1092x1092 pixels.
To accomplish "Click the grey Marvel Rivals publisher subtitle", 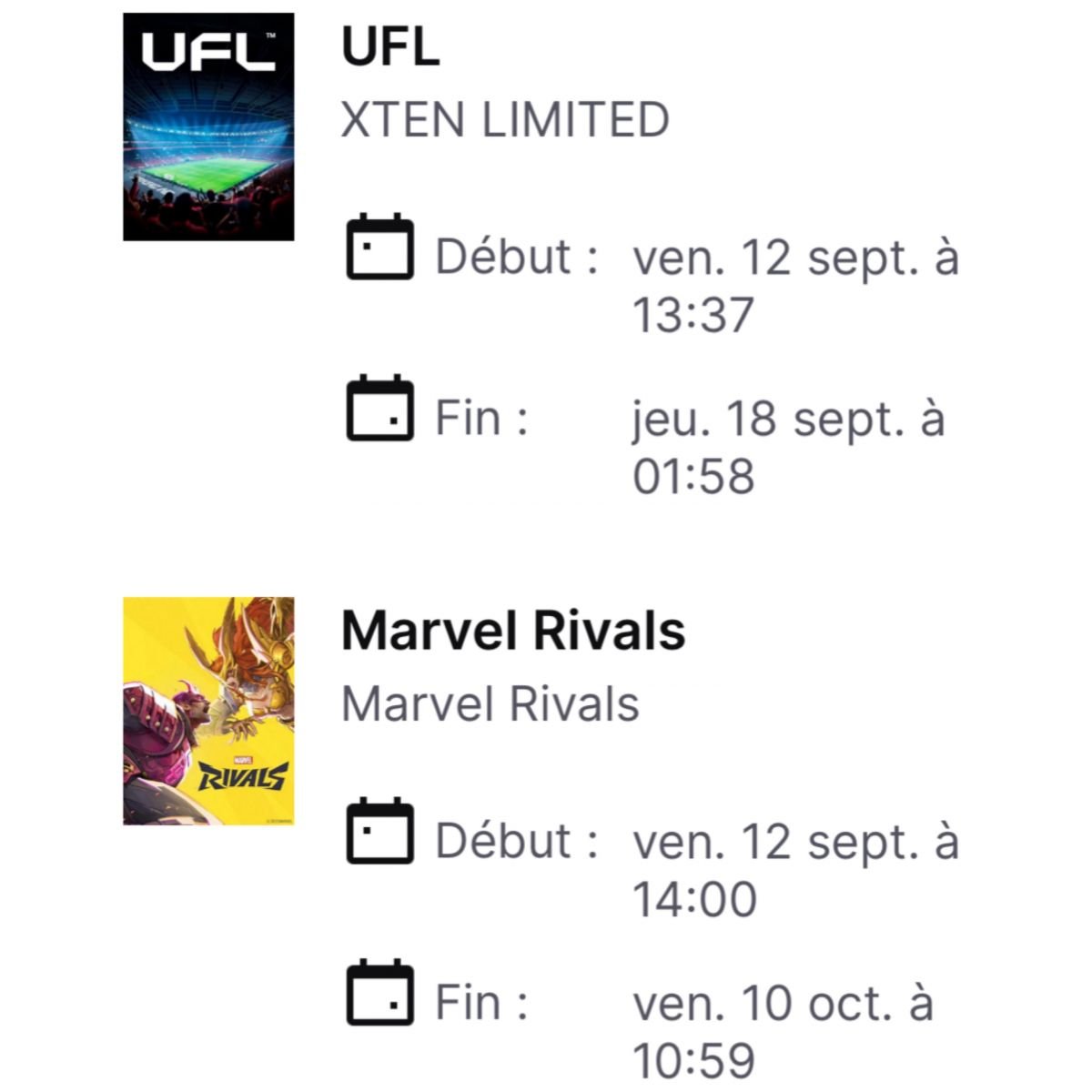I will [490, 703].
